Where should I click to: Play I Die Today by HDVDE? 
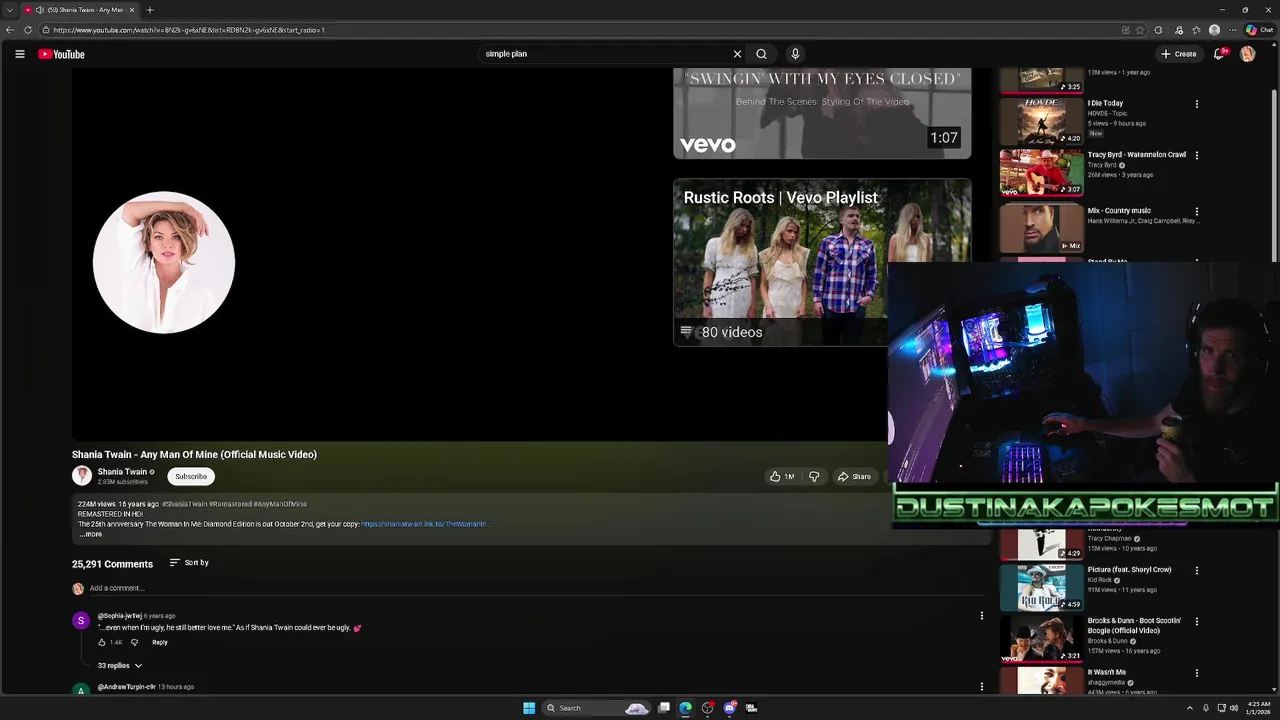[x=1041, y=121]
